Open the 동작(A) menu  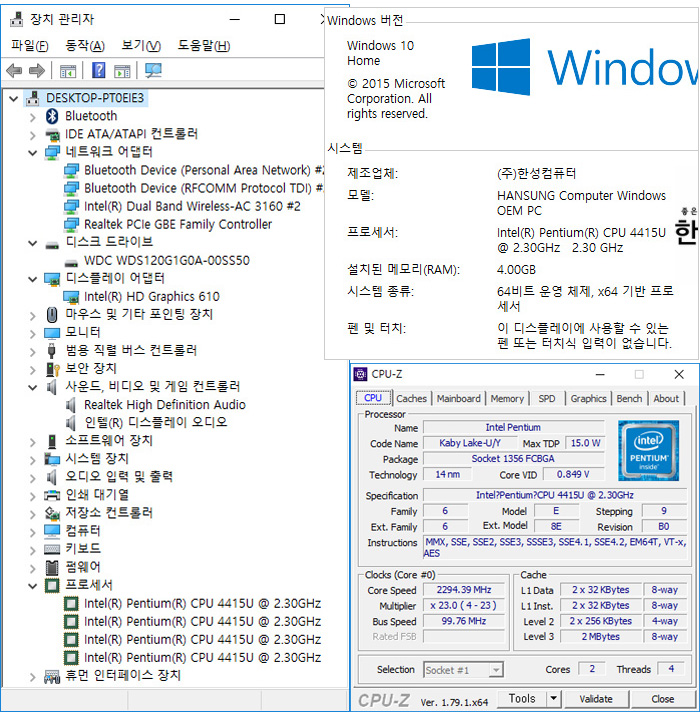tap(84, 45)
